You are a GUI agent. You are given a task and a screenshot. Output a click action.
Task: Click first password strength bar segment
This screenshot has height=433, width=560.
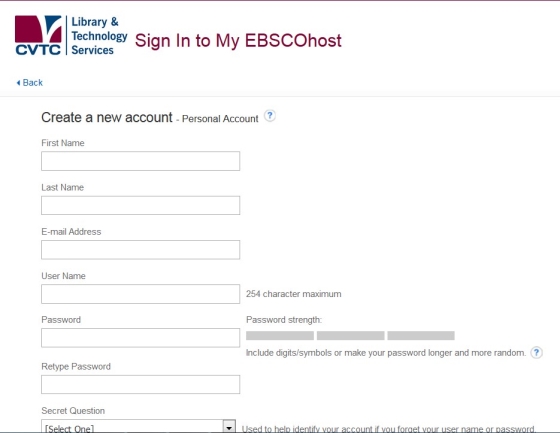click(x=280, y=335)
